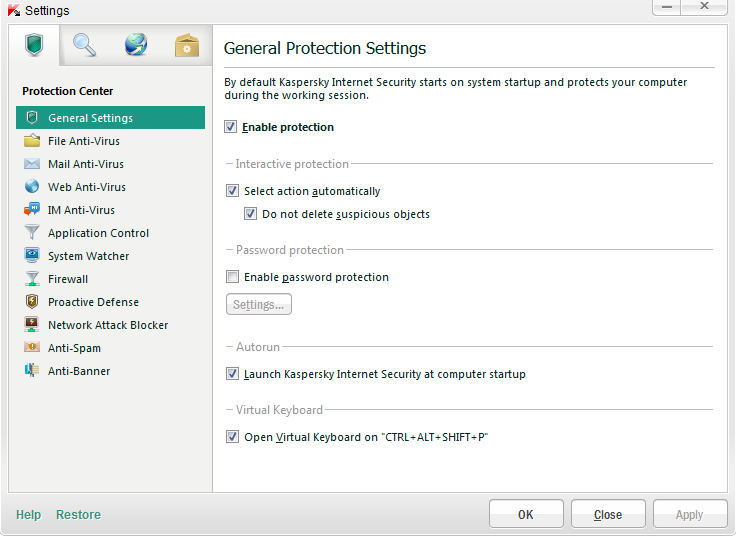Click the OK button
The height and width of the screenshot is (536, 736).
click(526, 514)
